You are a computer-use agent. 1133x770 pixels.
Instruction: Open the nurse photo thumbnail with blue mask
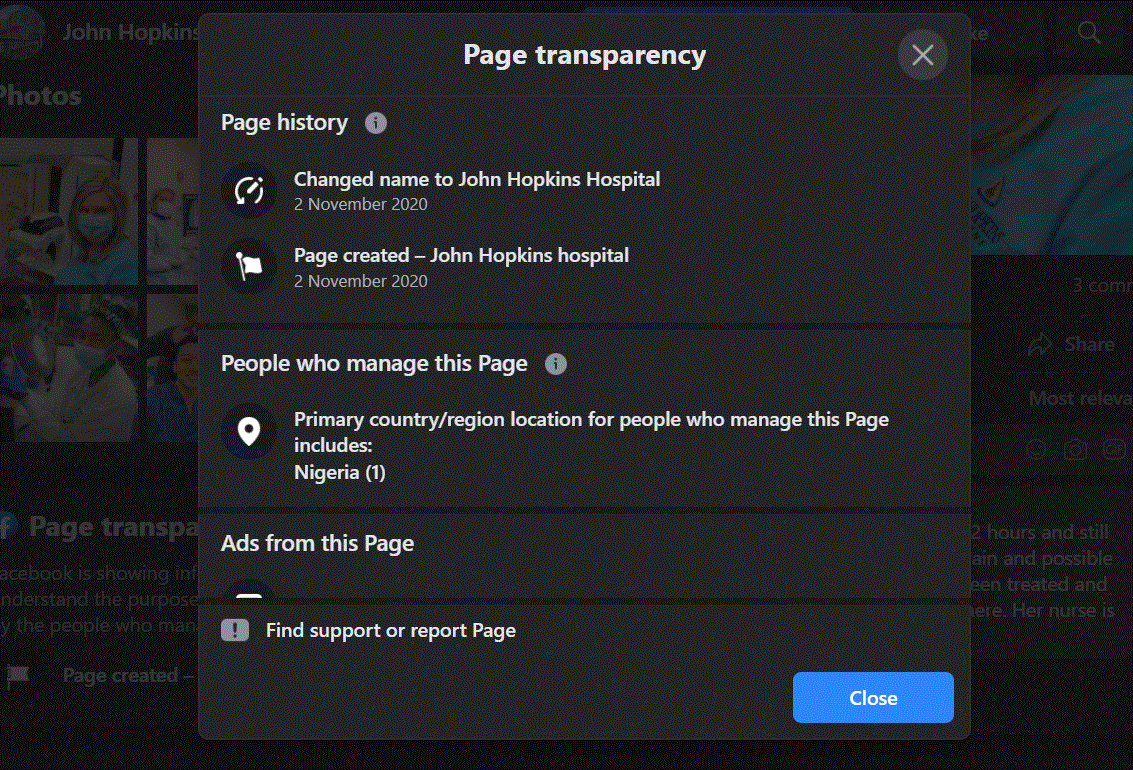click(x=69, y=212)
